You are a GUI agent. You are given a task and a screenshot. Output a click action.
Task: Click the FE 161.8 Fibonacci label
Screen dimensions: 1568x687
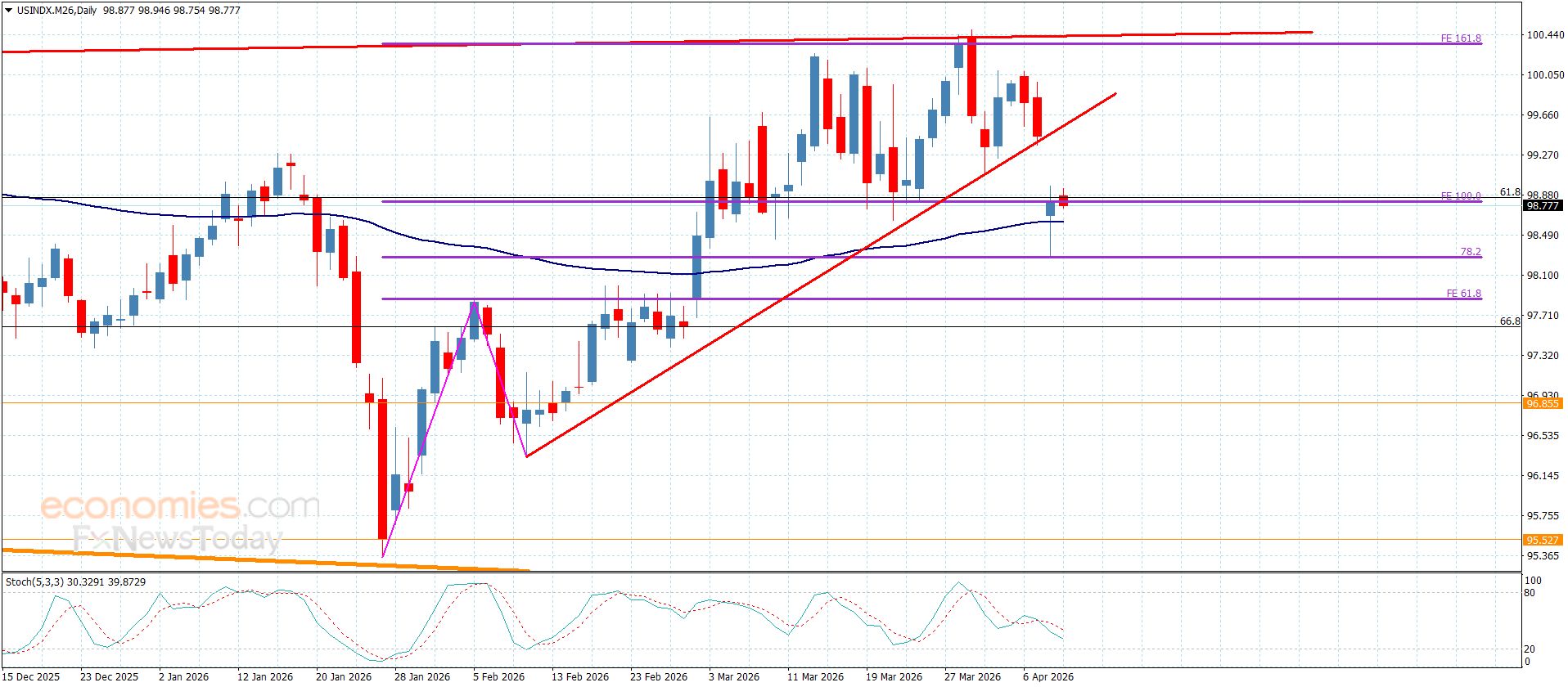1460,38
